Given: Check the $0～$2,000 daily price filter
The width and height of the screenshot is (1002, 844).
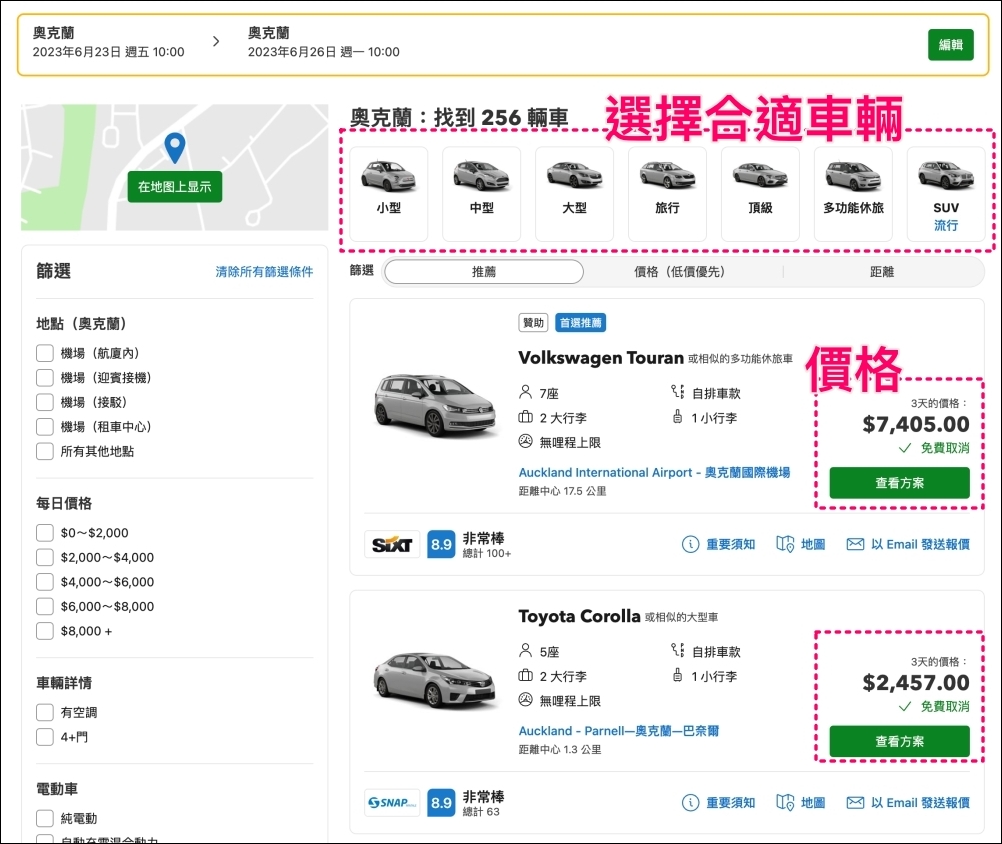Looking at the screenshot, I should point(45,533).
